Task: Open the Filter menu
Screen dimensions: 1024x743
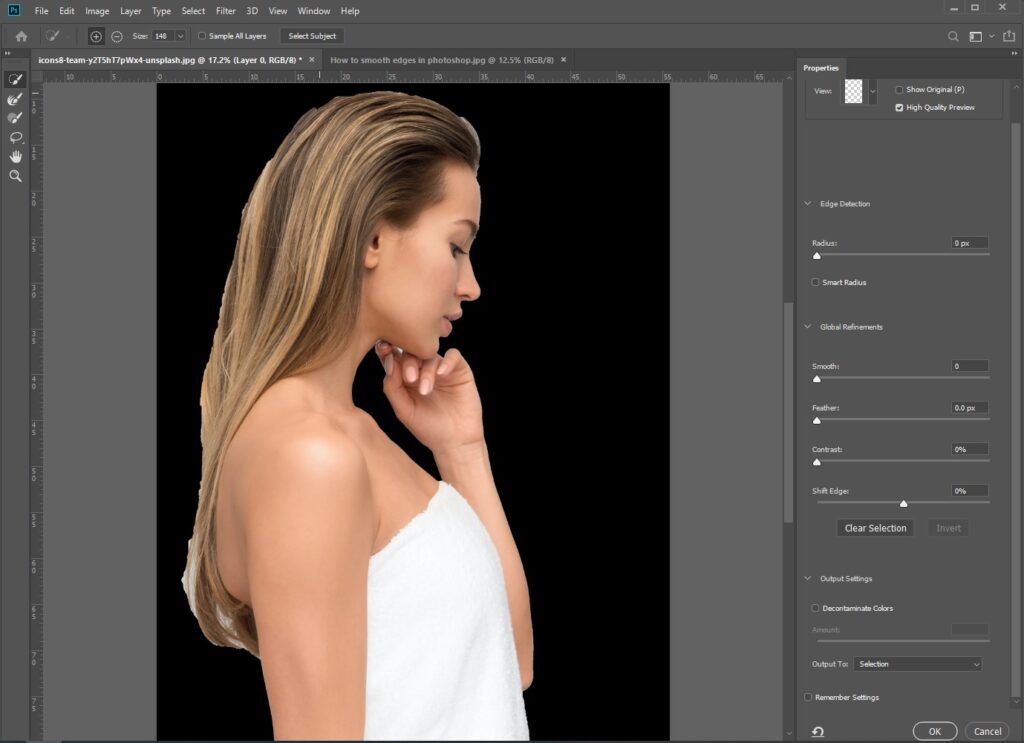Action: pos(226,11)
